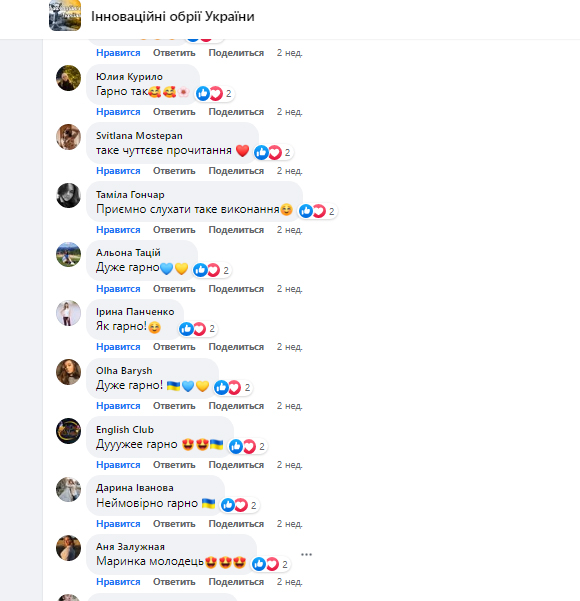Open Olha Barysh's profile name link
The width and height of the screenshot is (580, 601).
124,371
